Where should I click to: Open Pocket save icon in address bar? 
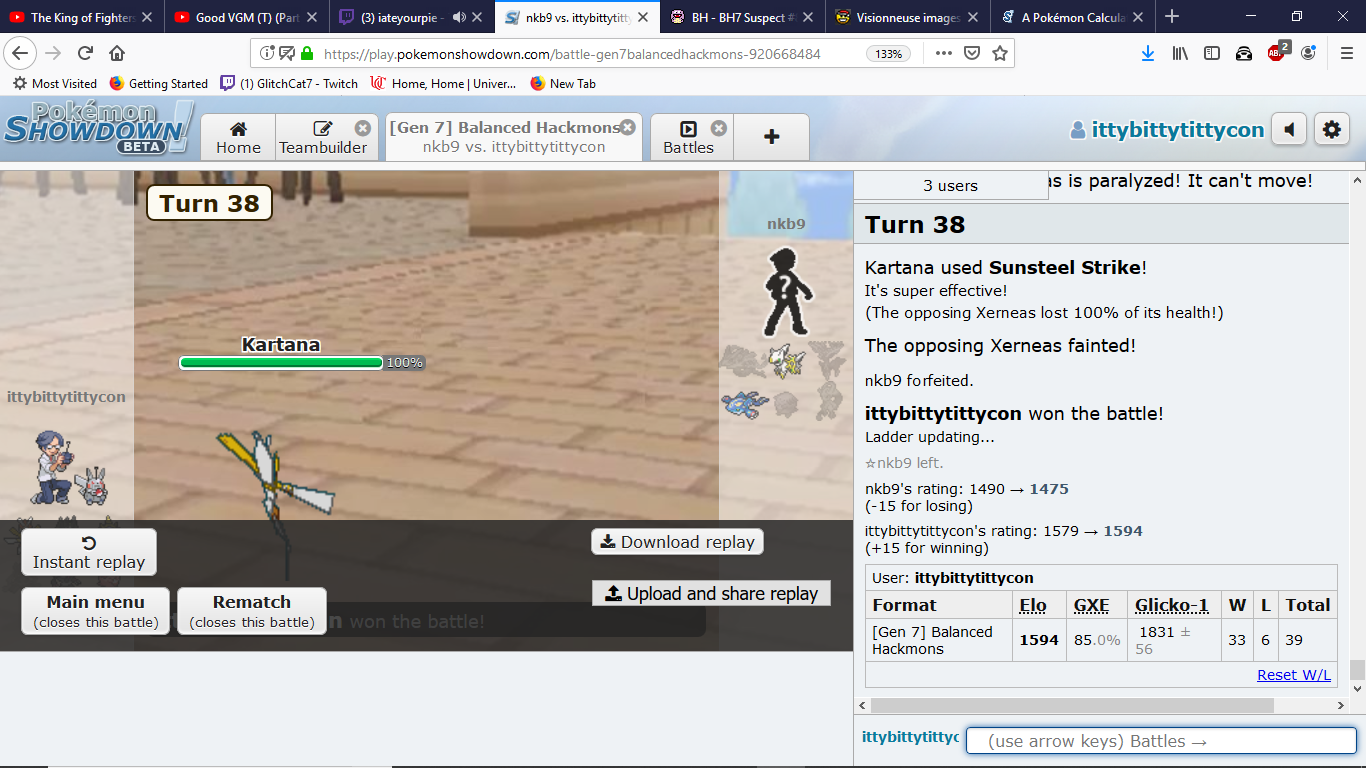[972, 54]
